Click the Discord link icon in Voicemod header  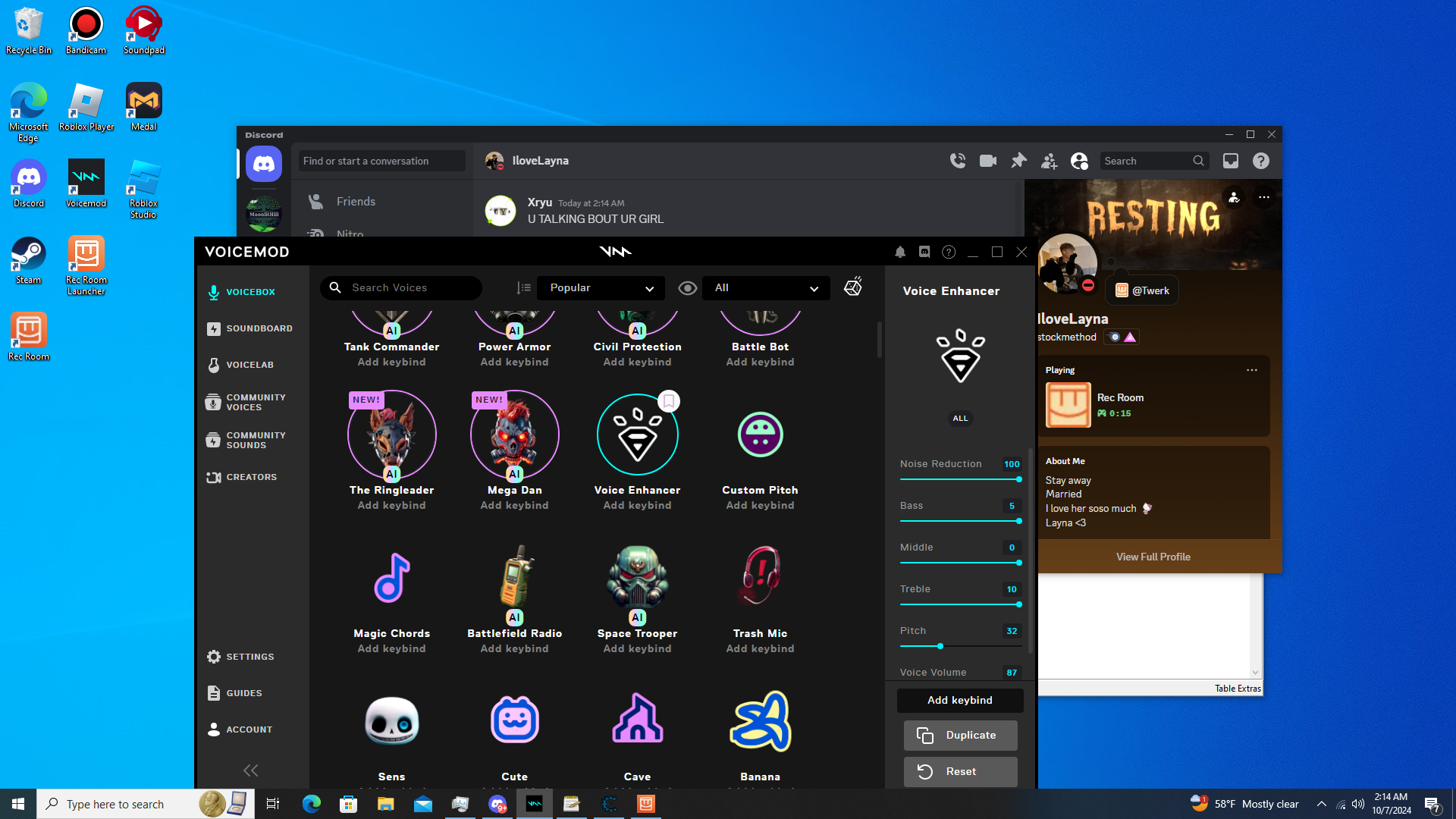(x=924, y=253)
